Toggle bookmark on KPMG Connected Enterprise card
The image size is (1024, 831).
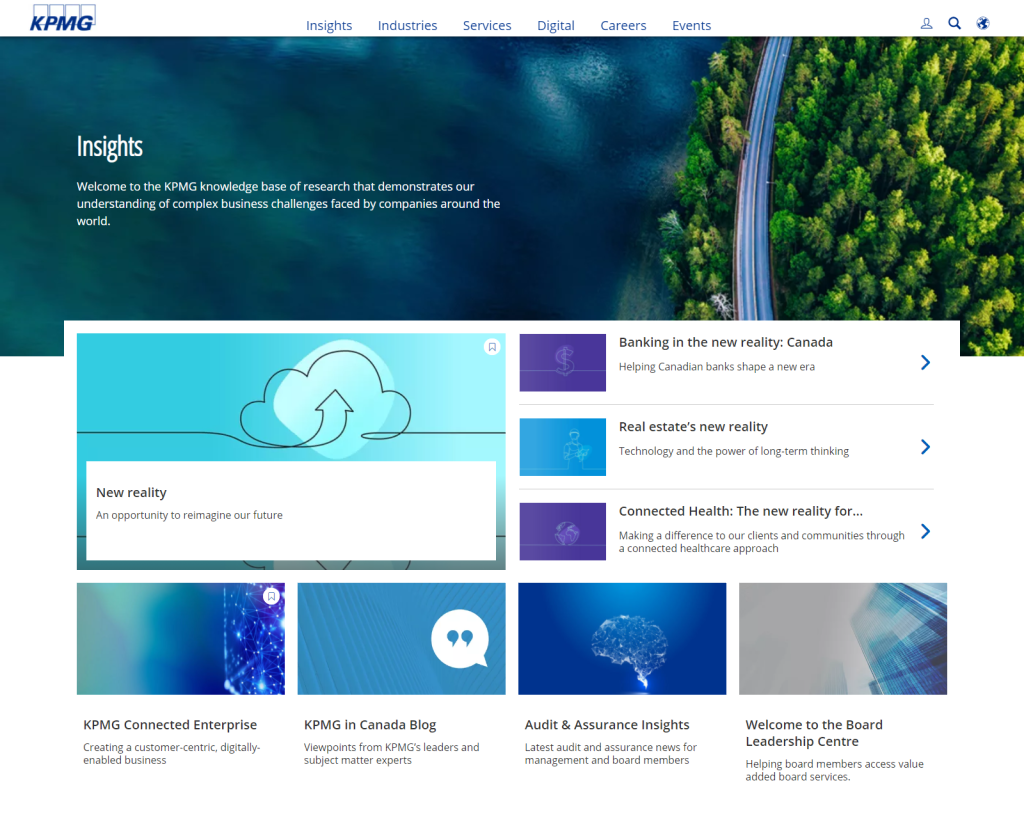(270, 596)
